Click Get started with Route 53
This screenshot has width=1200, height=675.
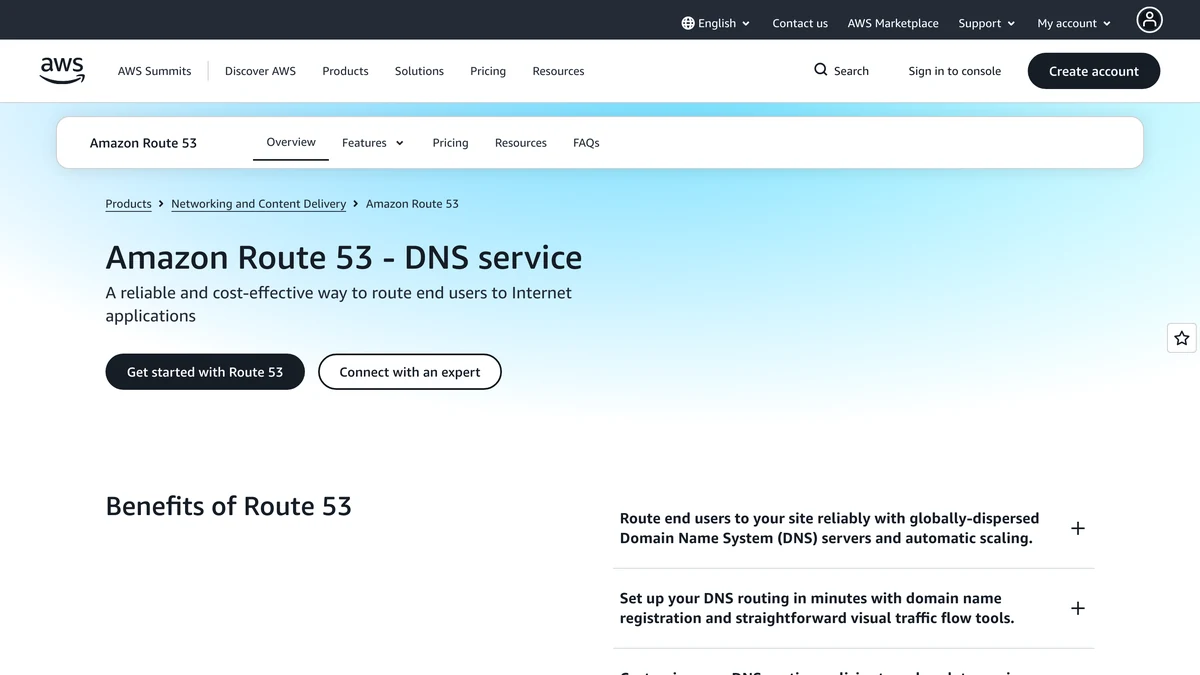pos(205,372)
